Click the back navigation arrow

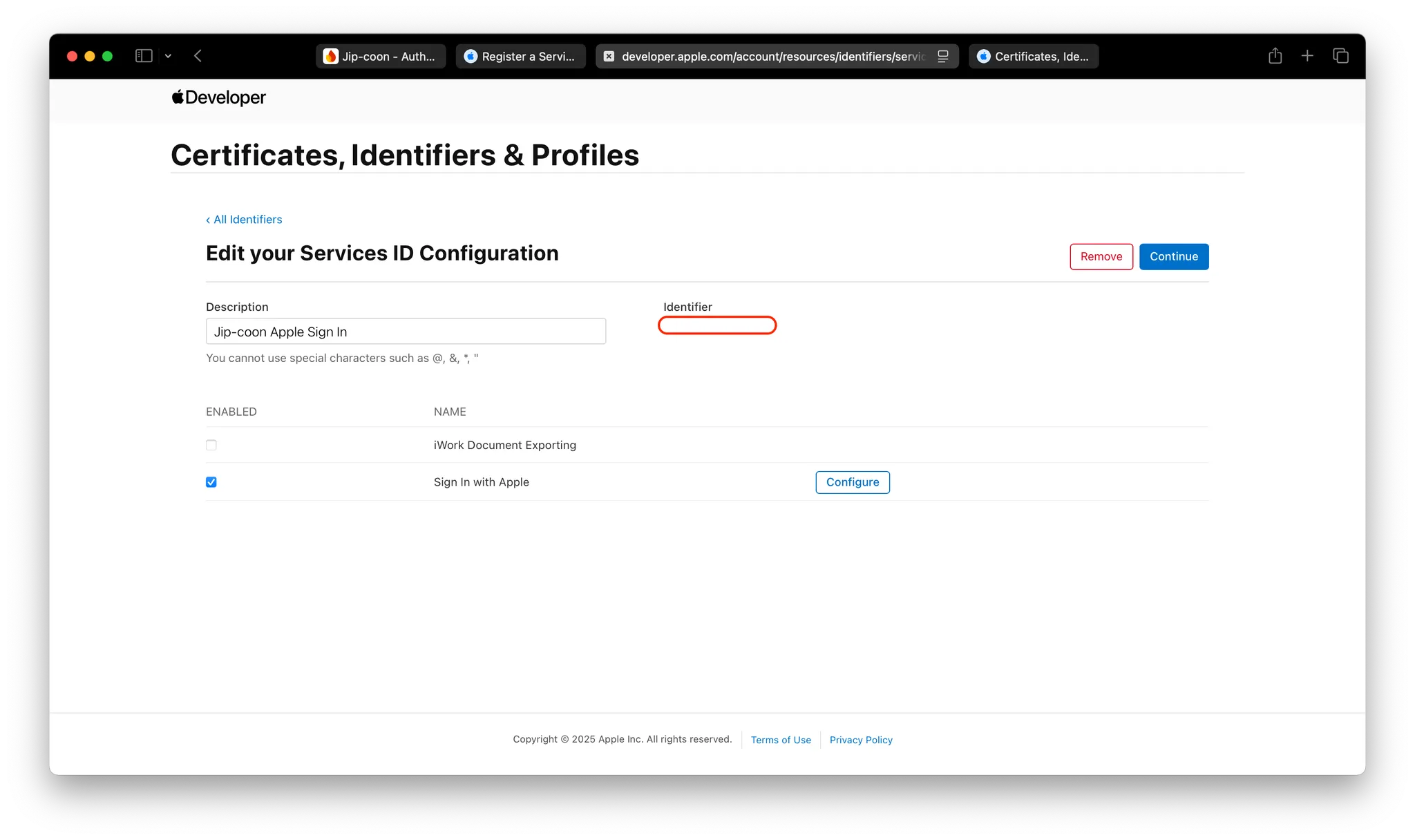[198, 56]
